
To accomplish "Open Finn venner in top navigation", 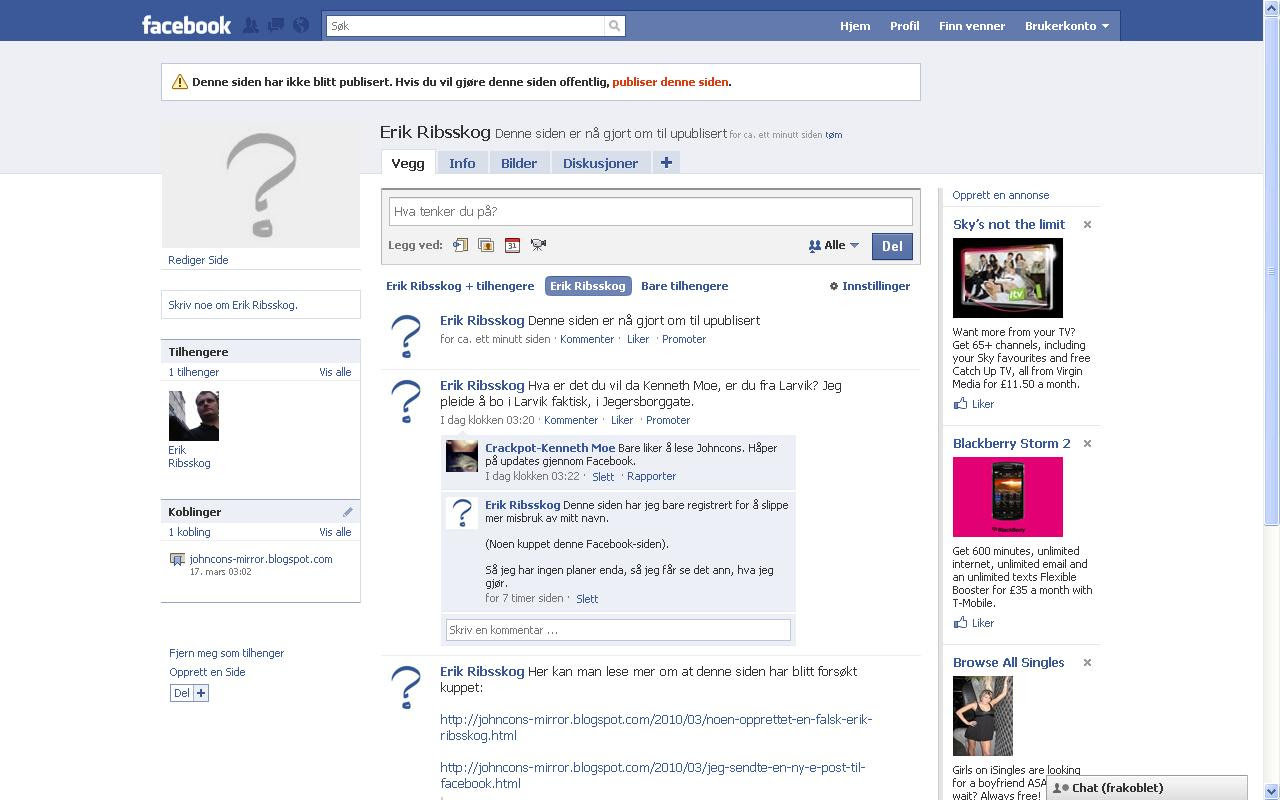I will (972, 26).
